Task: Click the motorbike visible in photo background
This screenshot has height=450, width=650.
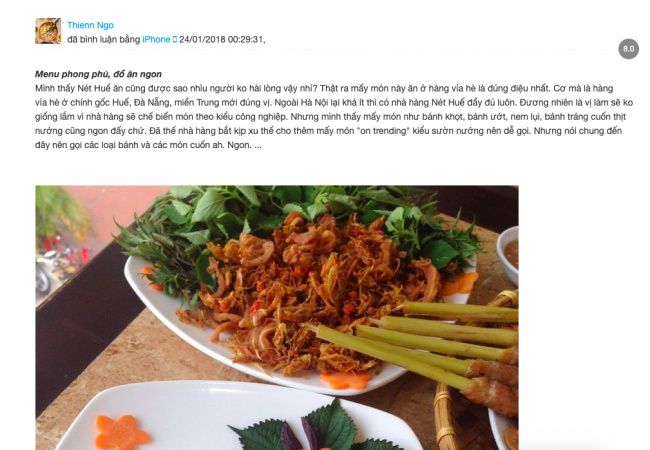Action: point(54,265)
